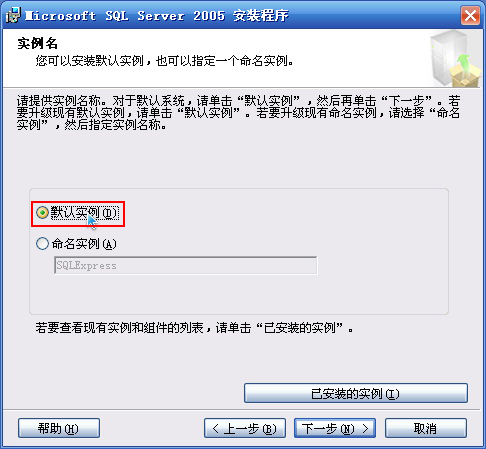The height and width of the screenshot is (449, 486).
Task: Click the hint text mentioning 已安装的实例
Action: [194, 328]
